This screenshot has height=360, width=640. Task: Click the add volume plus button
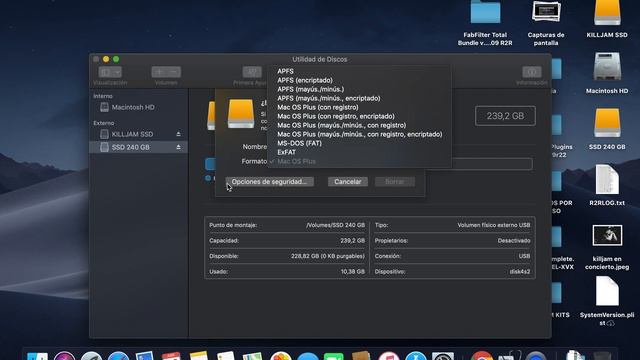tap(159, 72)
